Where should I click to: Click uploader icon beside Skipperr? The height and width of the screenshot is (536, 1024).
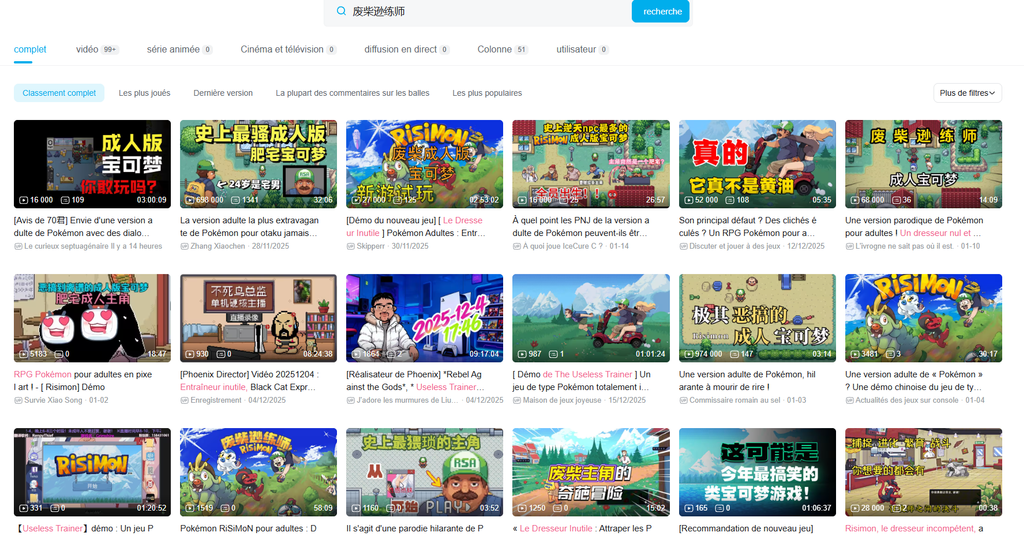351,246
